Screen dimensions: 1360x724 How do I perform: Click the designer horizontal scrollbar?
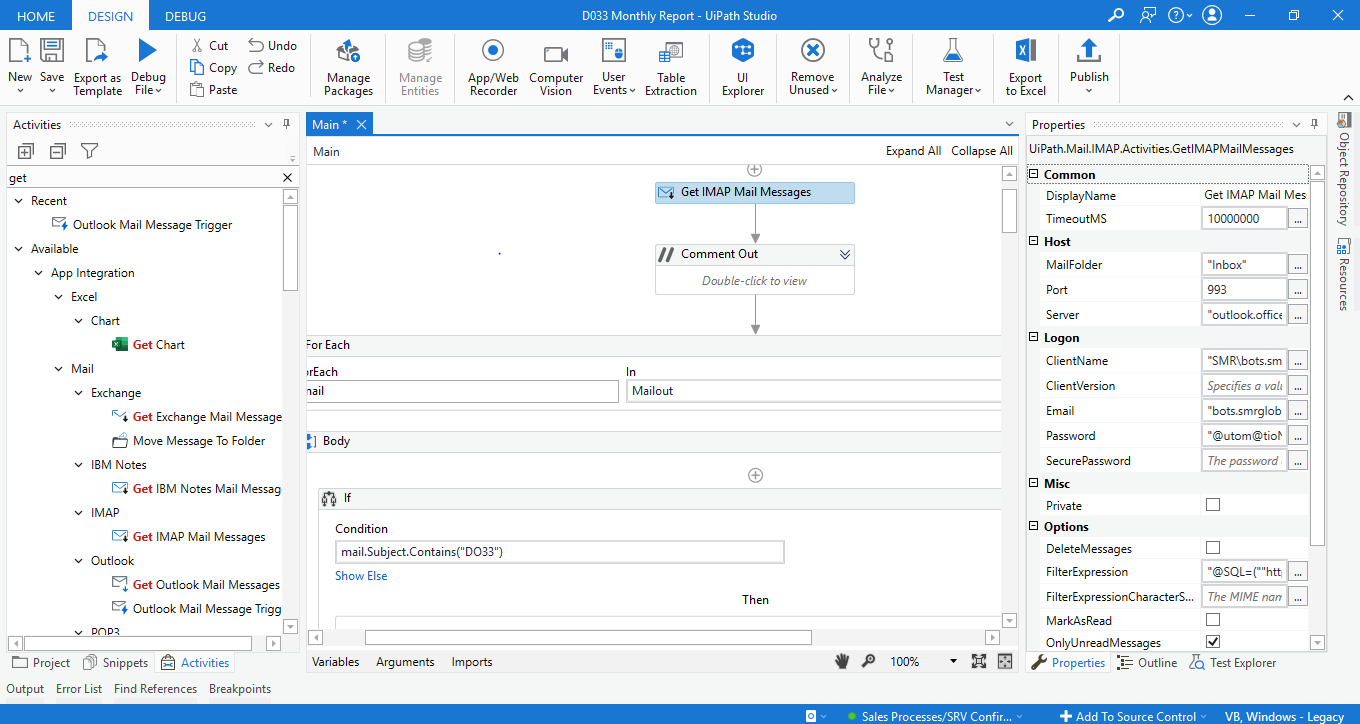tap(588, 637)
